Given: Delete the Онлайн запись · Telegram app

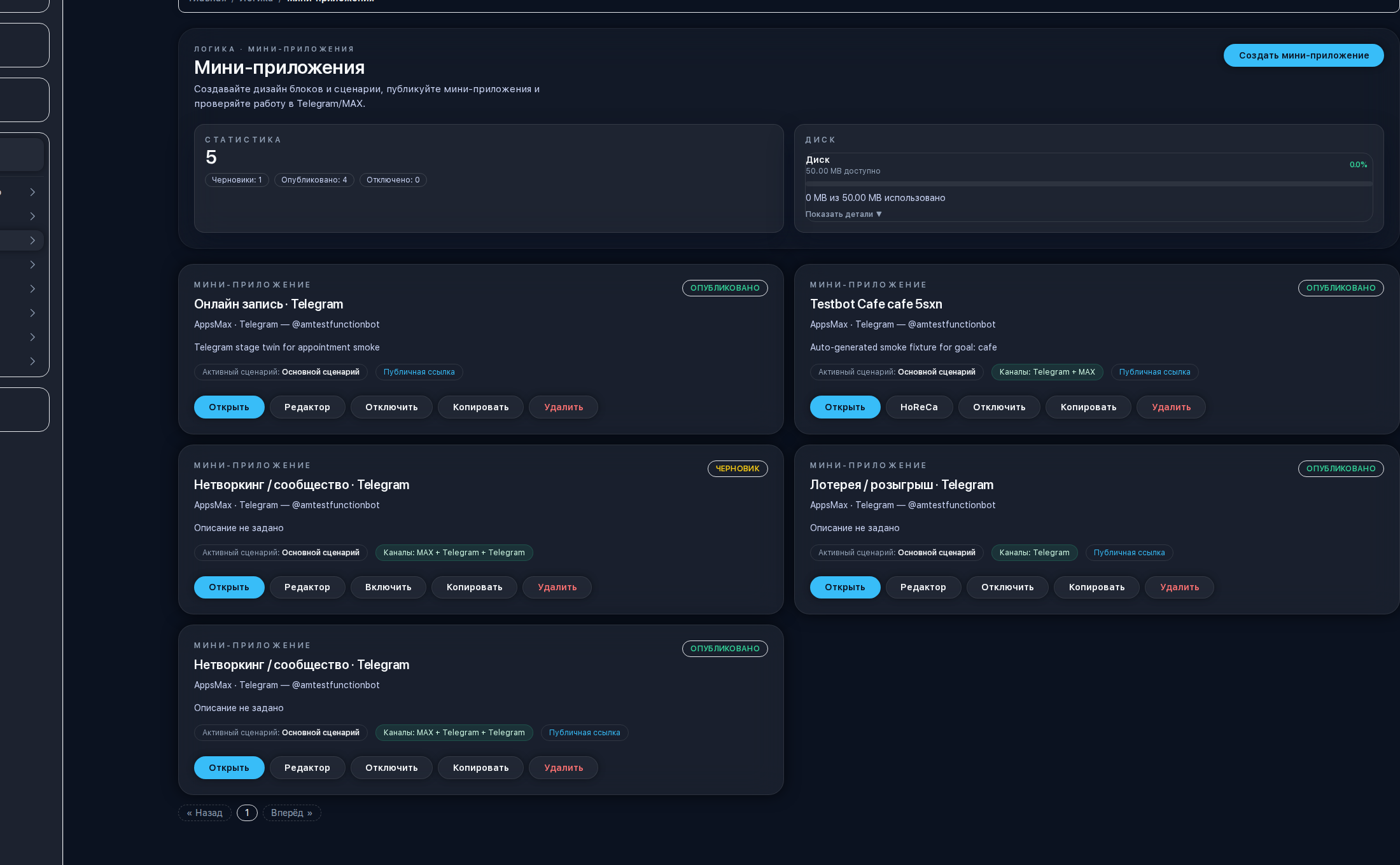Looking at the screenshot, I should (563, 407).
